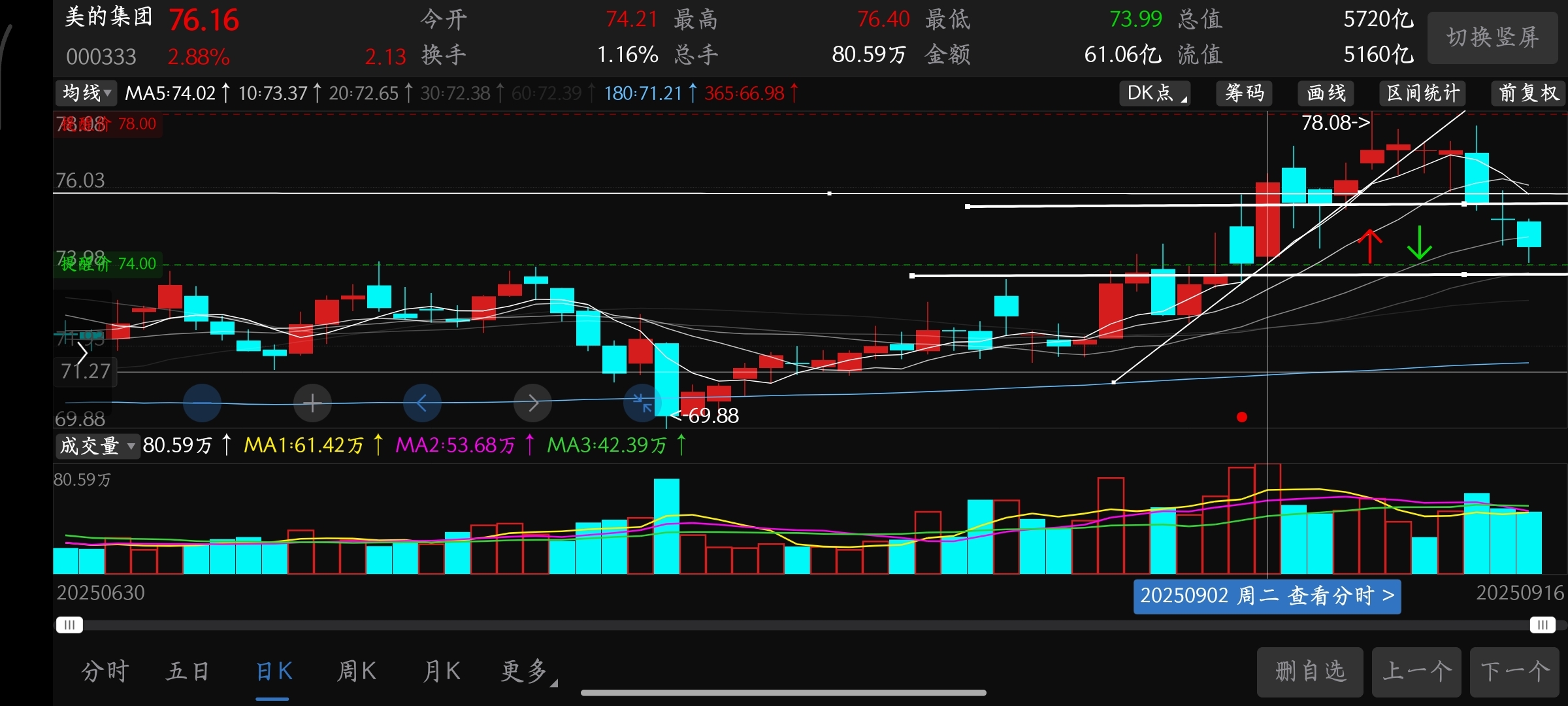Click the 最高 76.40 value

pyautogui.click(x=883, y=19)
